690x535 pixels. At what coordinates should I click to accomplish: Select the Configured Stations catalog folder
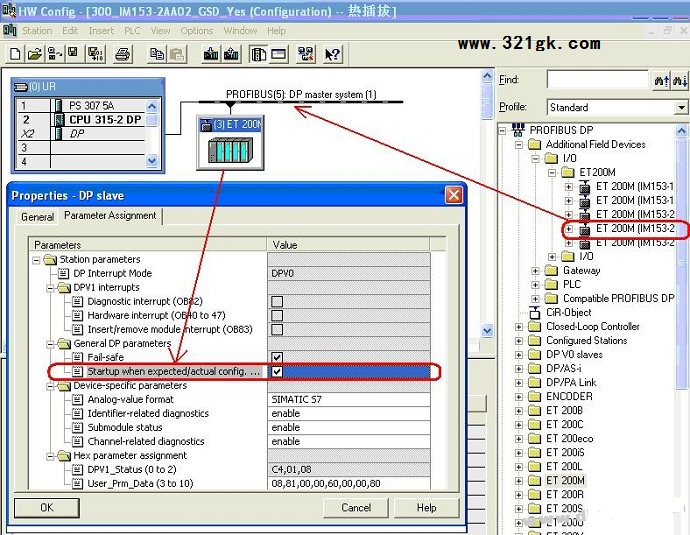click(x=587, y=341)
